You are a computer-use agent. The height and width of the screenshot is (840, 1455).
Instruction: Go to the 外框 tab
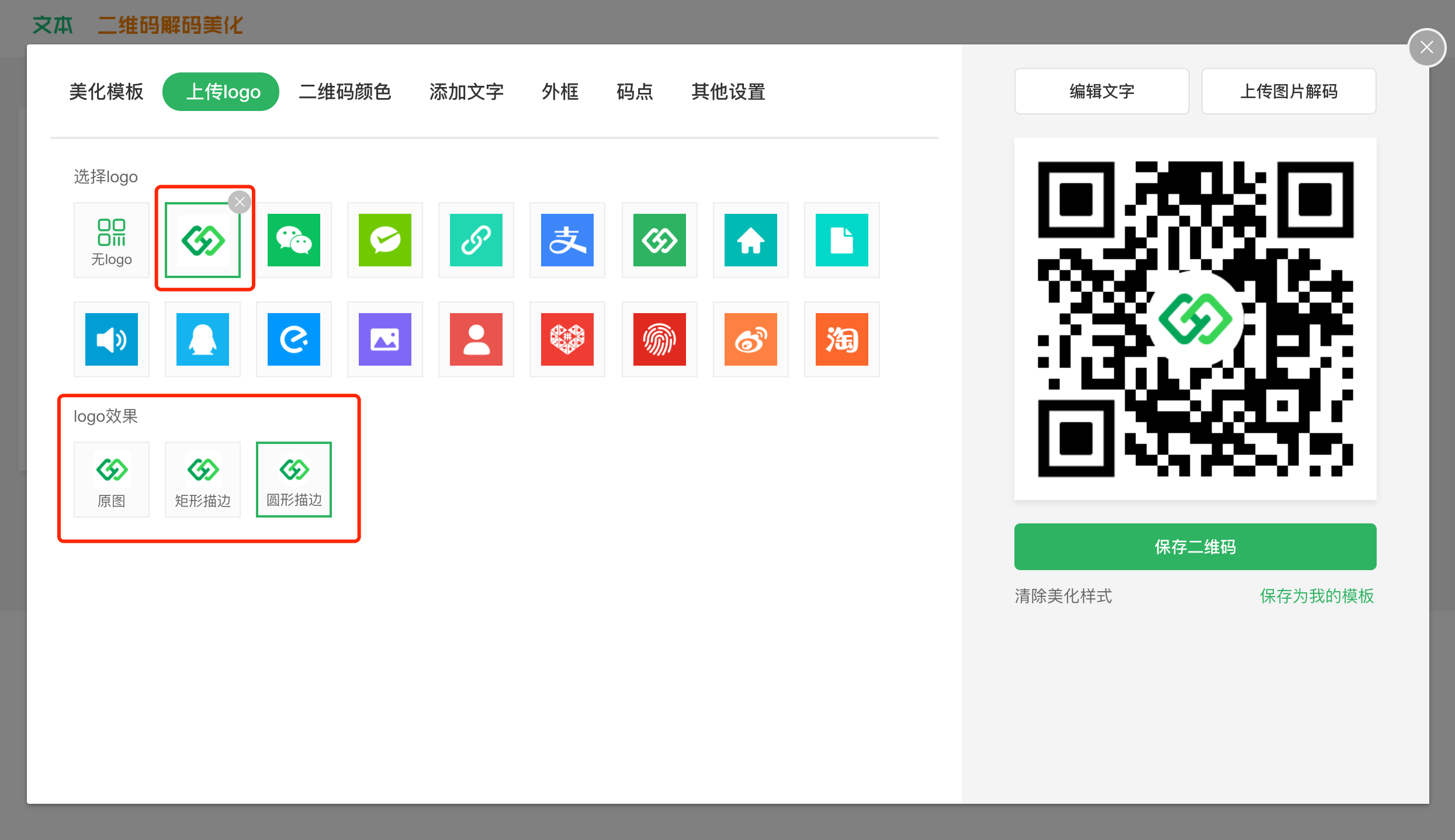560,92
